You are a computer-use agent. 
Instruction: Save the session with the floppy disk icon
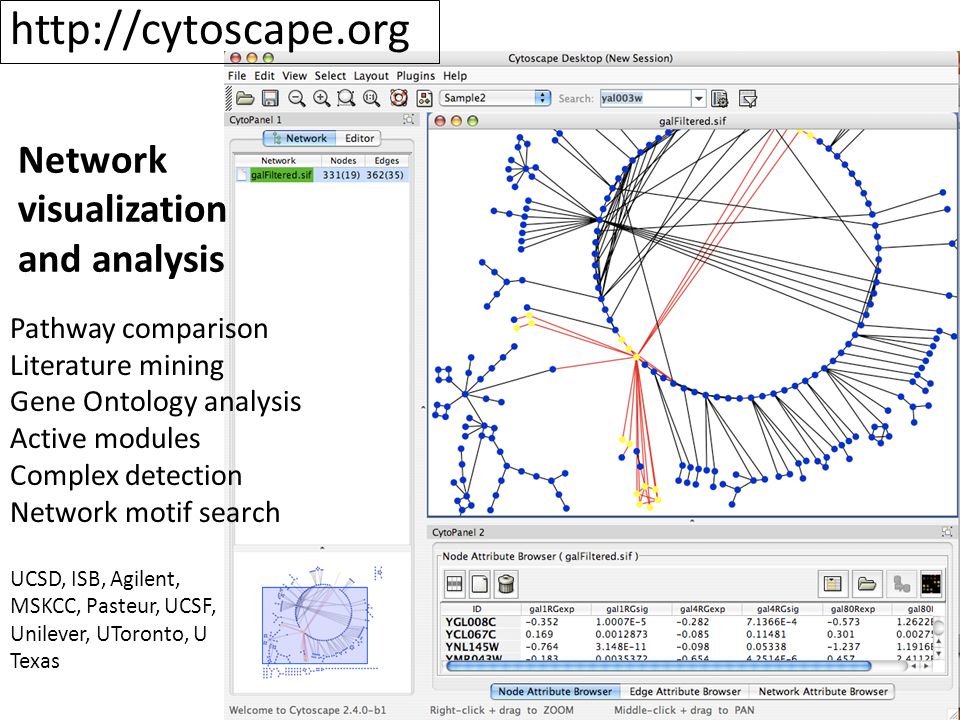click(270, 98)
